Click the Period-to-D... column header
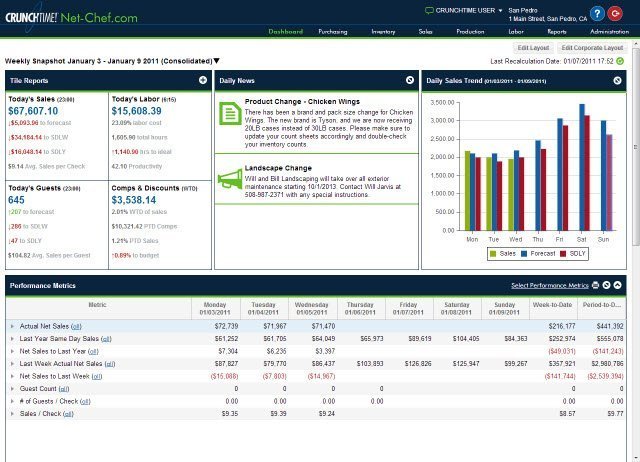 [602, 309]
